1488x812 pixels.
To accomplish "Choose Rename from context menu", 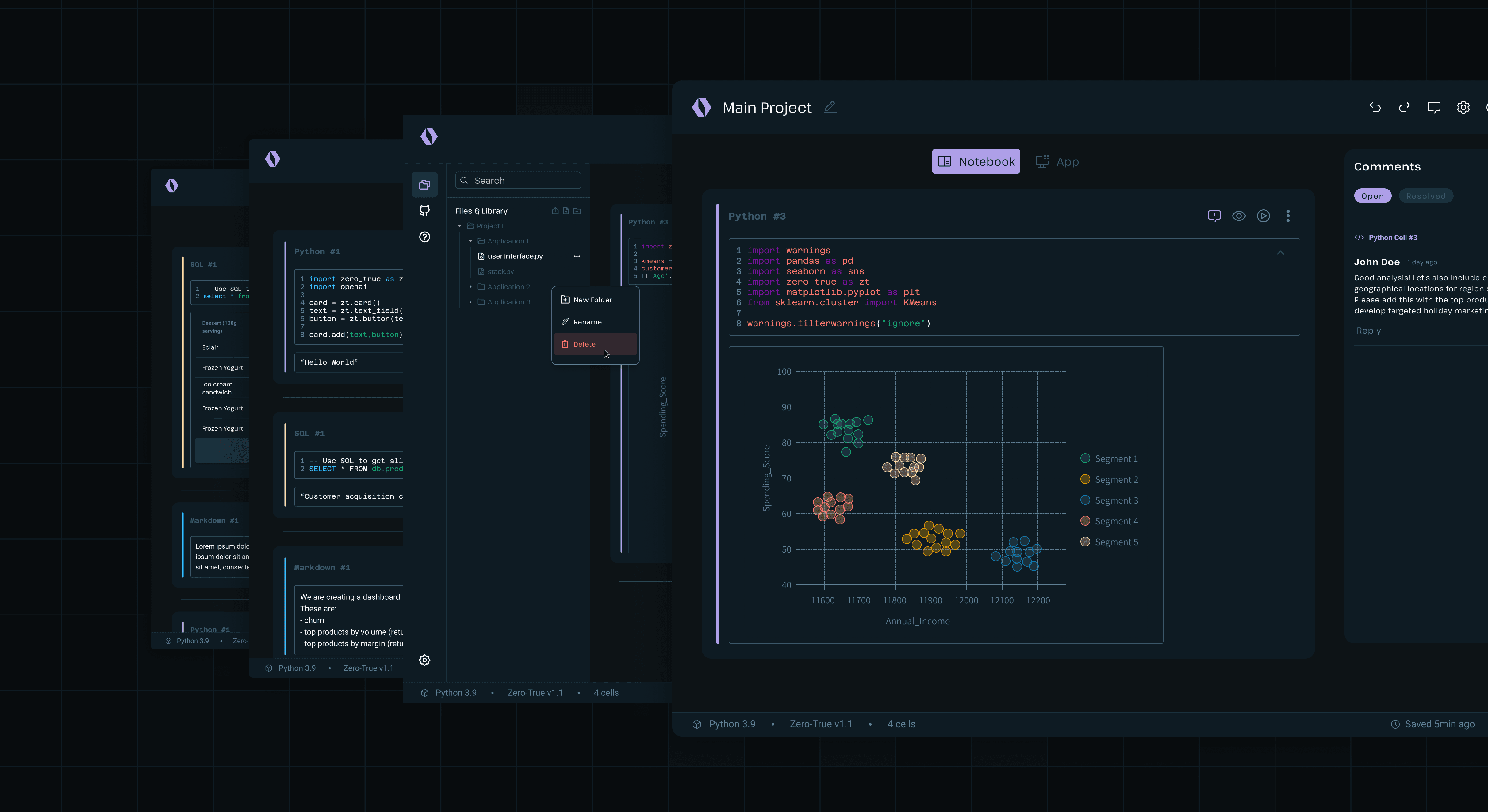I will click(595, 322).
